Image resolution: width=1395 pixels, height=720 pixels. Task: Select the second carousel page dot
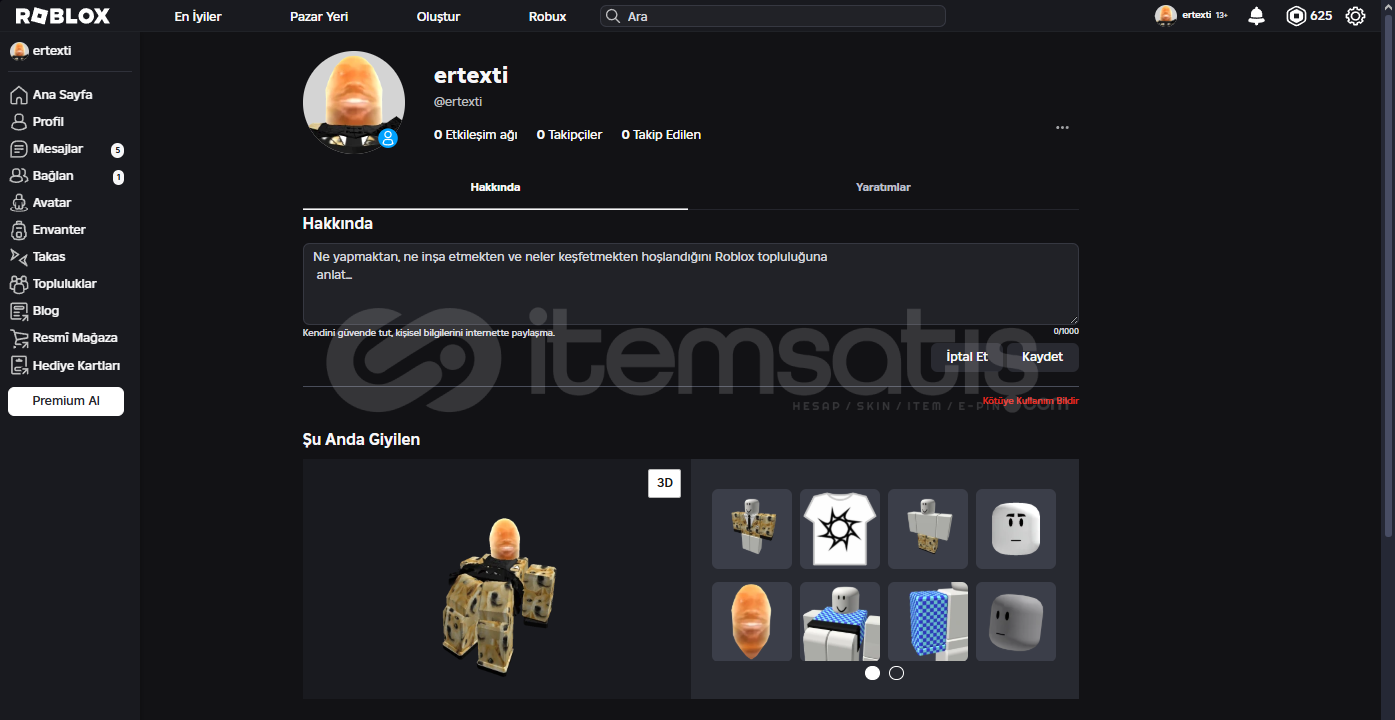pos(896,673)
